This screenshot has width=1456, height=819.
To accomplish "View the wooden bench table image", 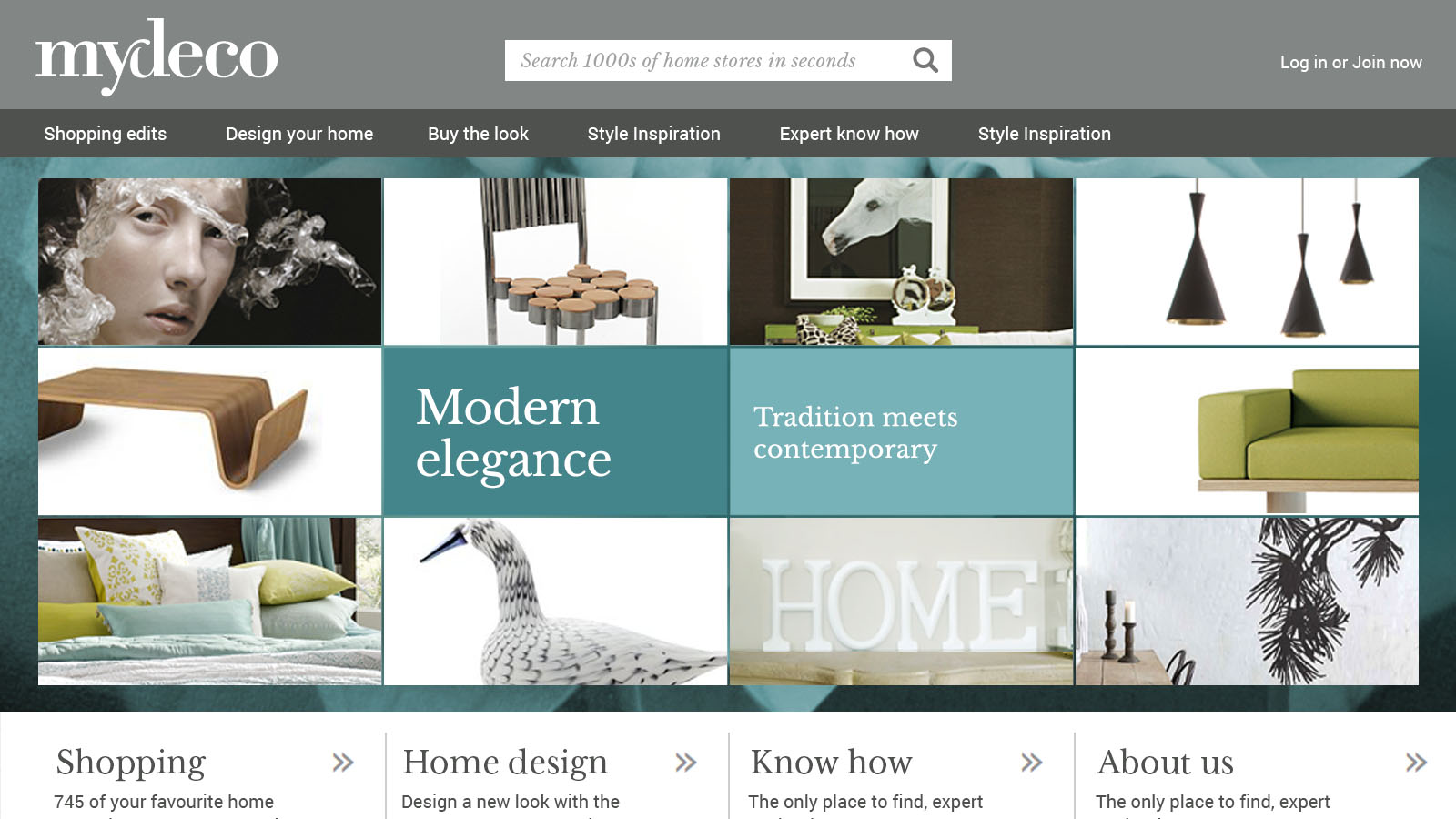I will [x=209, y=431].
